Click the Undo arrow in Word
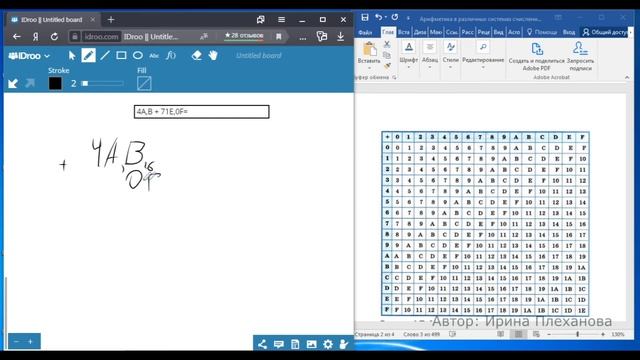Image resolution: width=640 pixels, height=360 pixels. [x=379, y=17]
